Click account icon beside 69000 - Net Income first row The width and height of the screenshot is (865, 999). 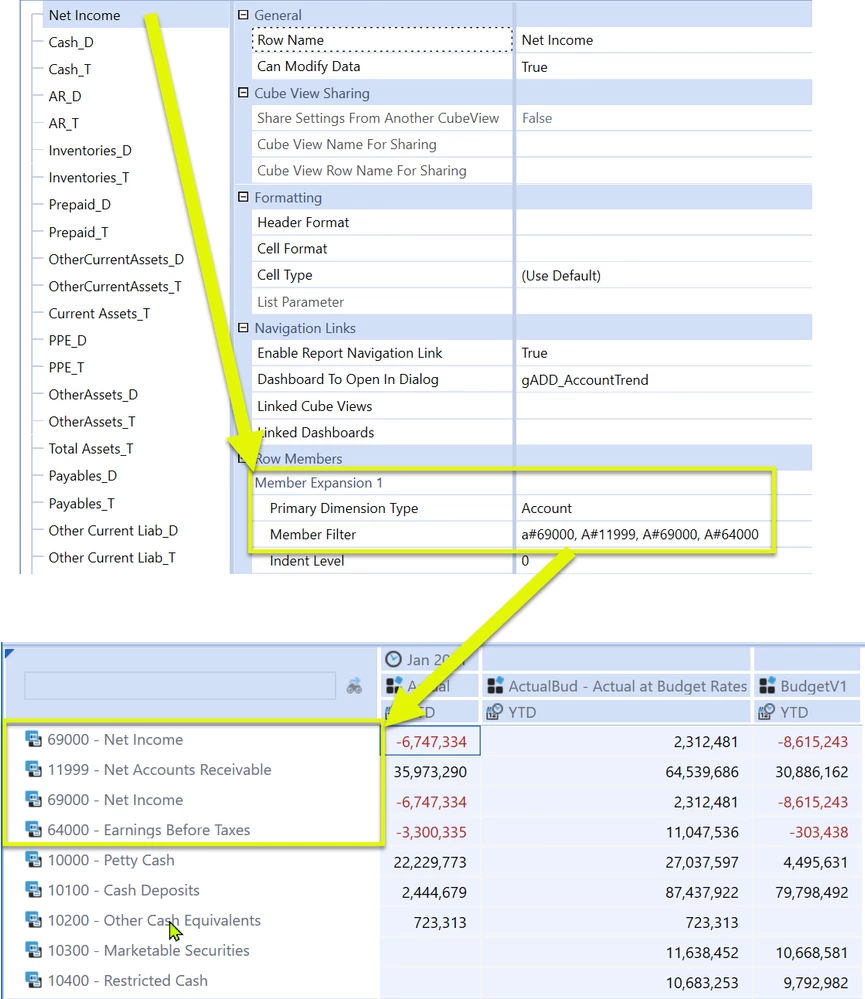point(33,739)
